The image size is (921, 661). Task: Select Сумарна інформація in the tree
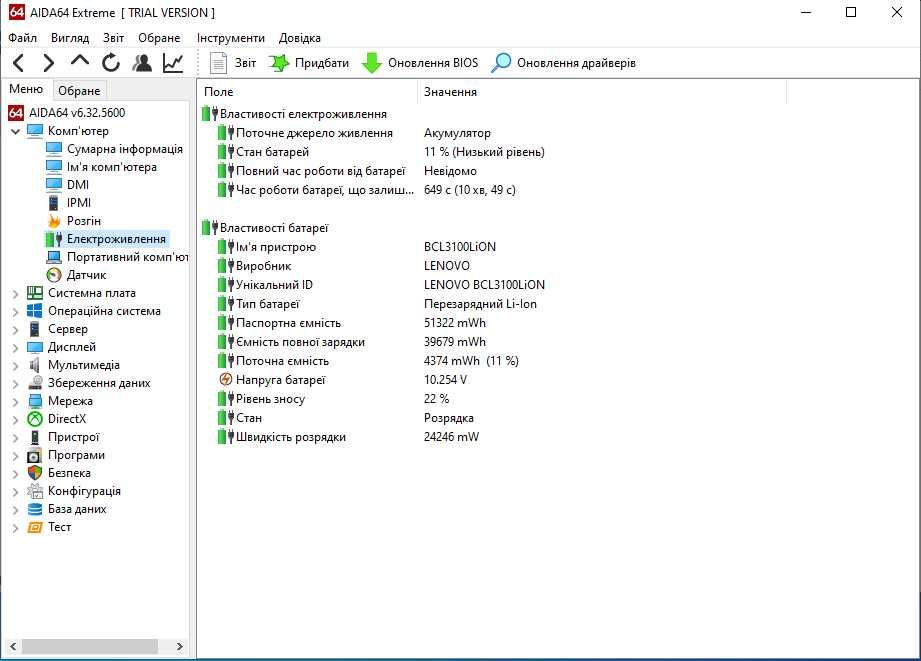point(125,149)
